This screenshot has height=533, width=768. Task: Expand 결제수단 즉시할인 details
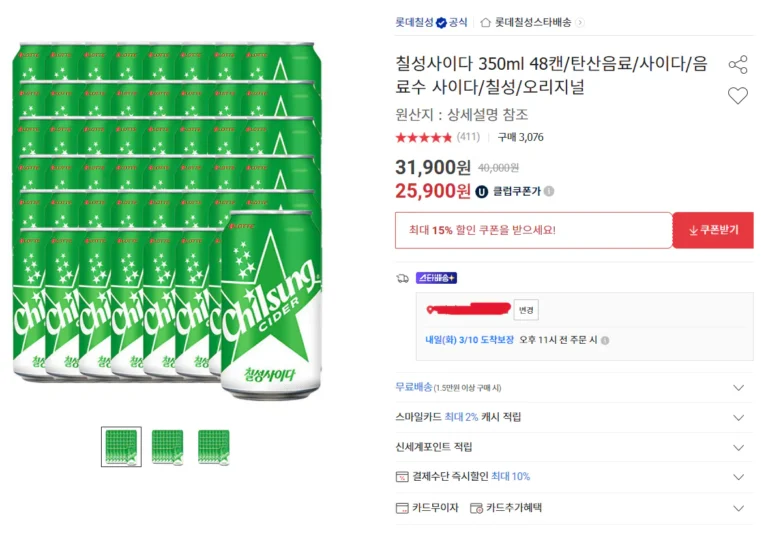coord(739,478)
